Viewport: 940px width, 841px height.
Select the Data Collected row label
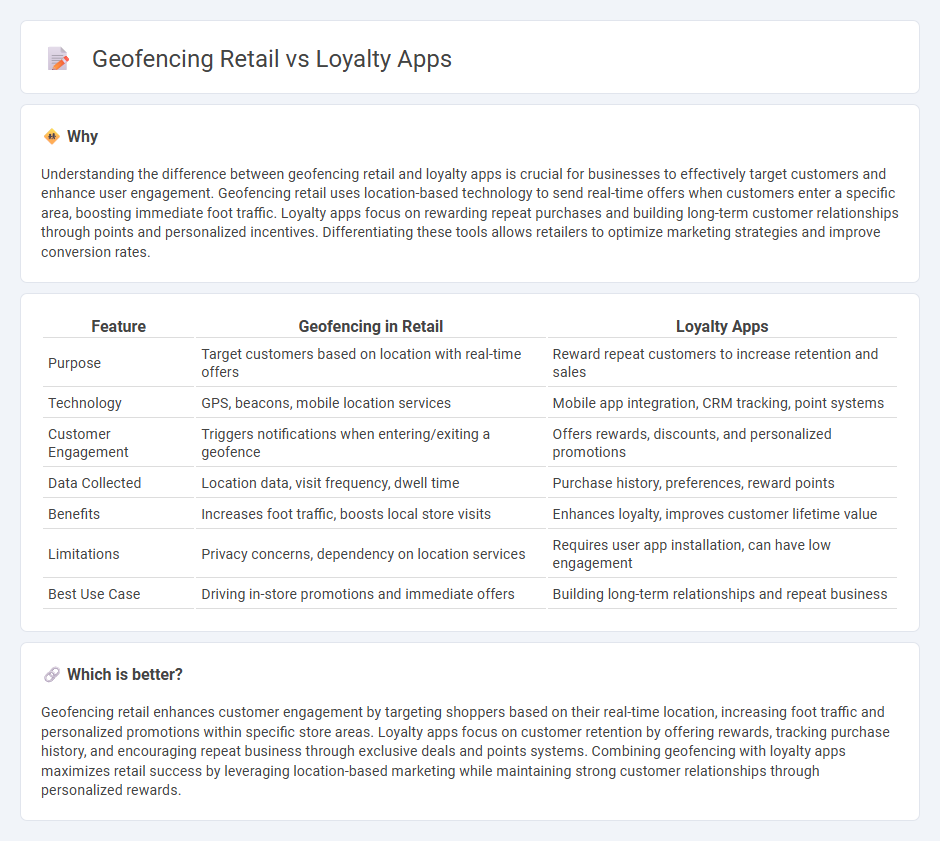pyautogui.click(x=95, y=483)
